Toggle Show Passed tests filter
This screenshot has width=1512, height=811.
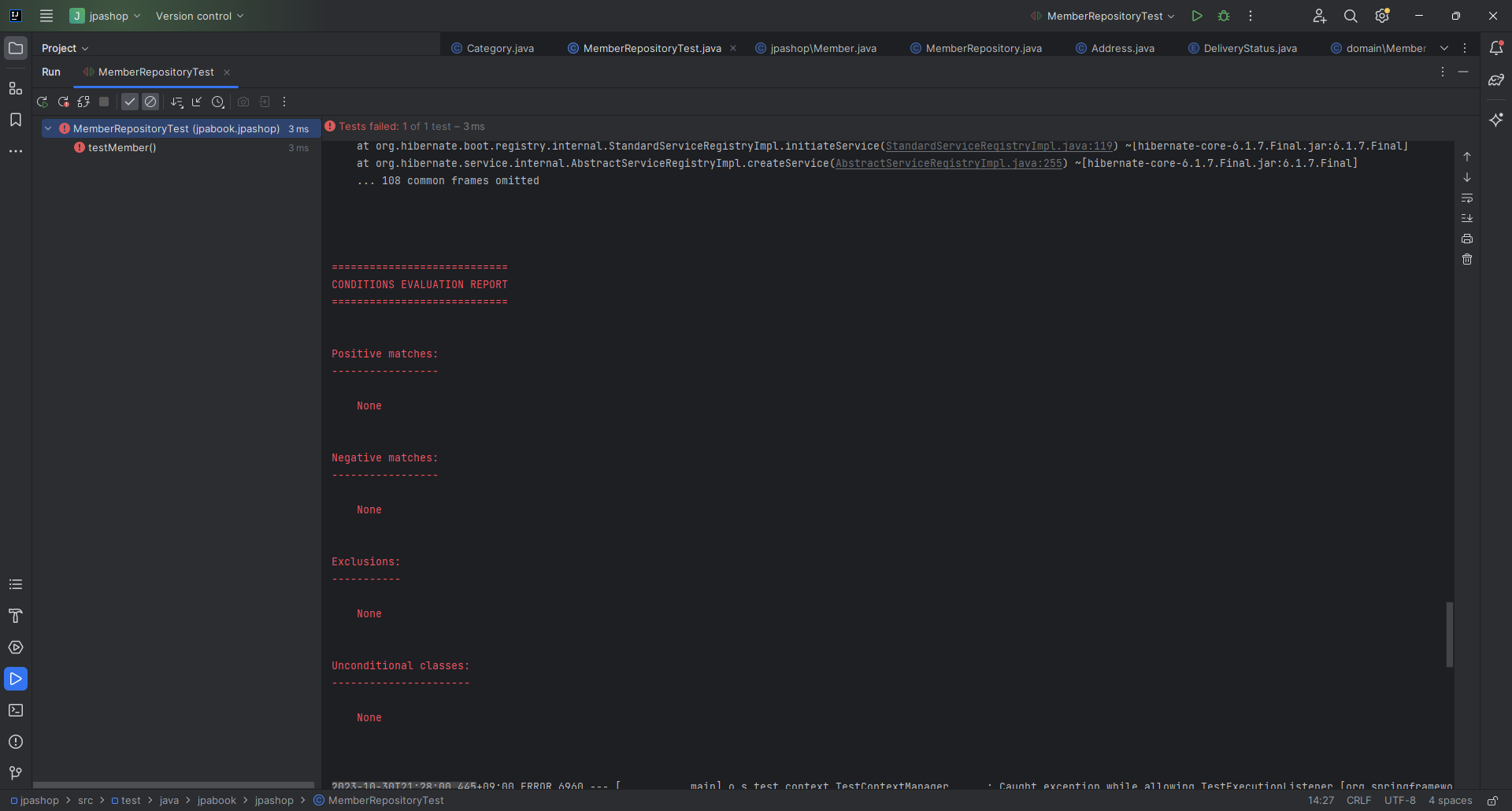(130, 102)
